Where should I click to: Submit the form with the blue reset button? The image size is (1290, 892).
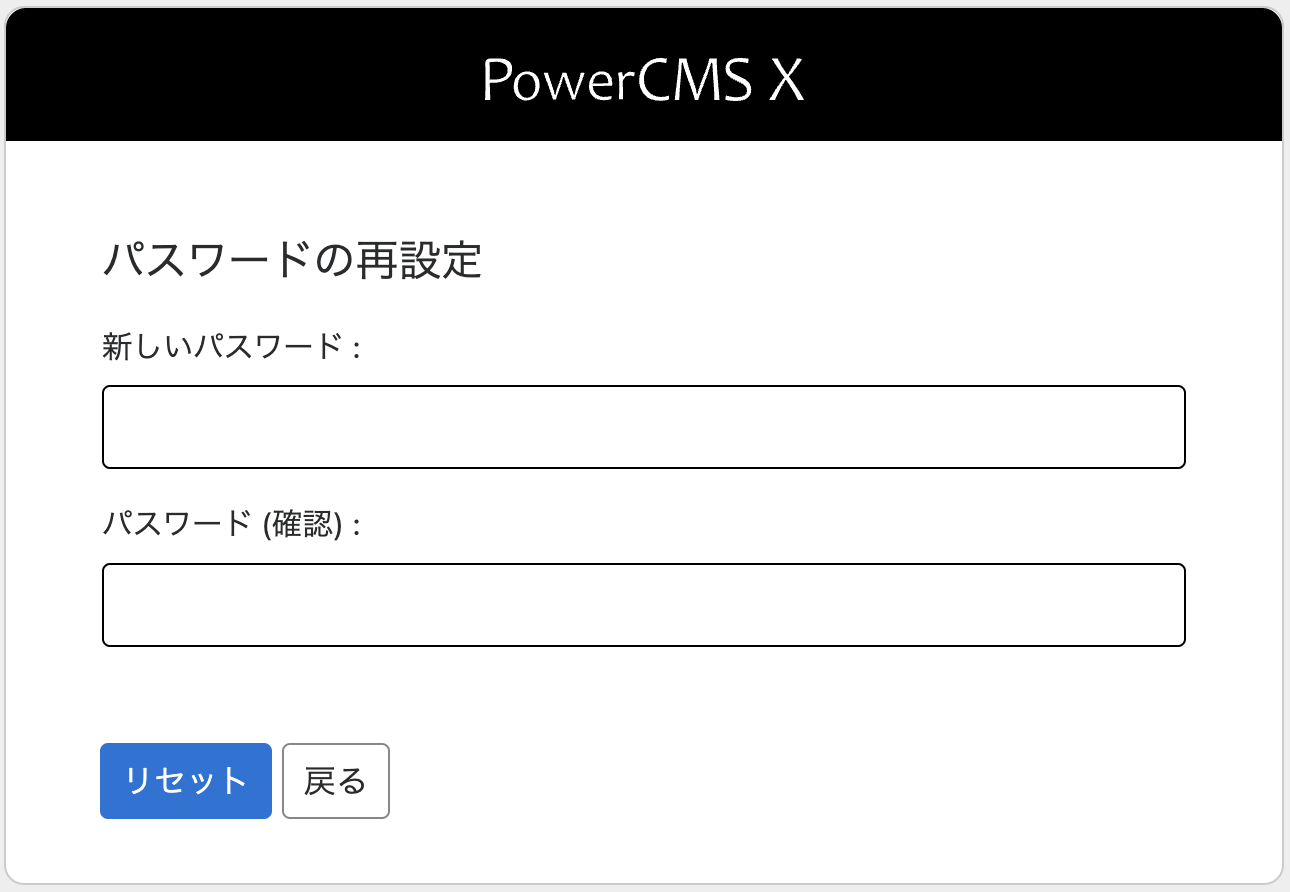[186, 781]
